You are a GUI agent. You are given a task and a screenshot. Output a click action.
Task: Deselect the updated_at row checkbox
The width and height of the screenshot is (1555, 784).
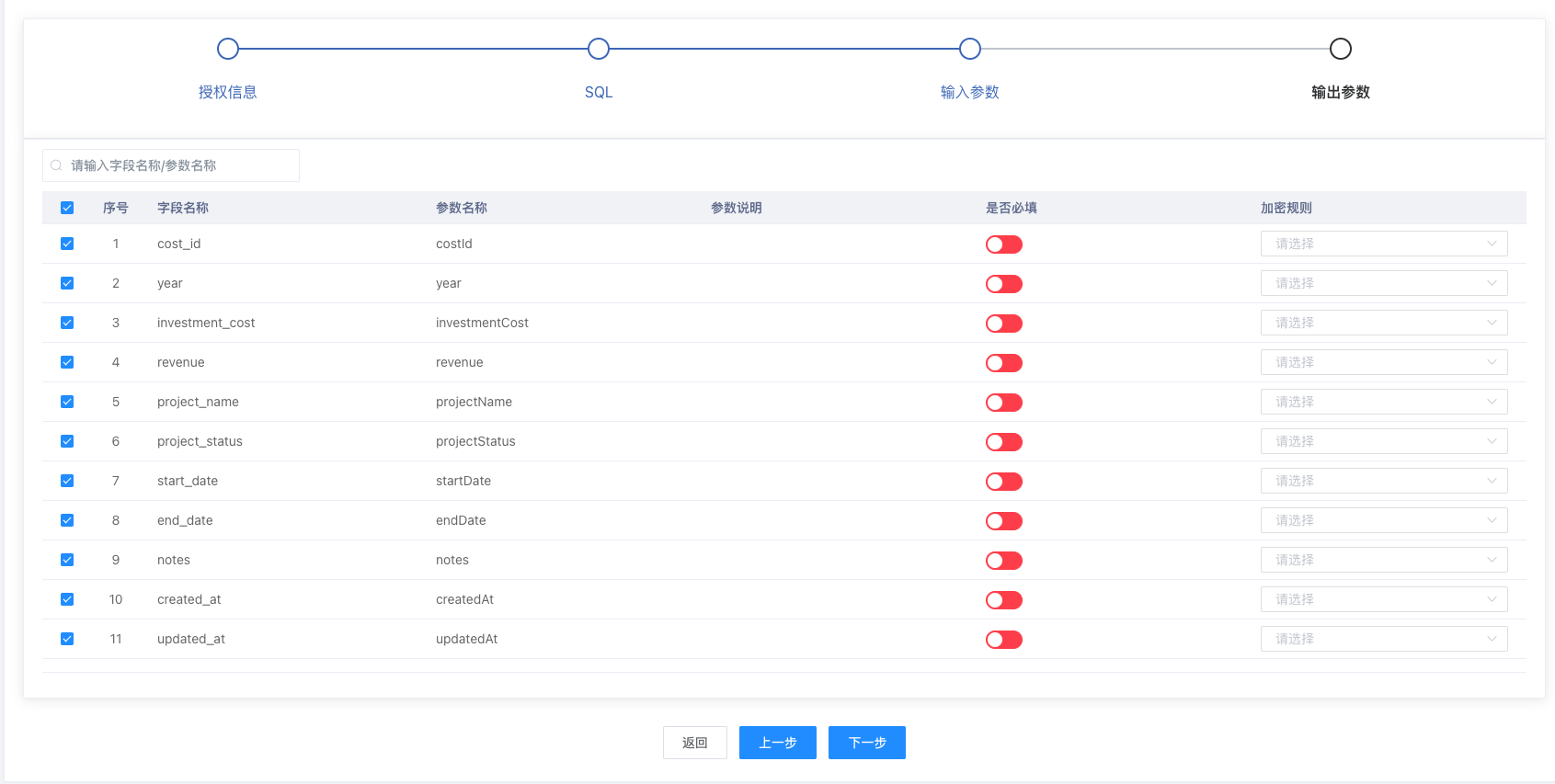pyautogui.click(x=67, y=639)
